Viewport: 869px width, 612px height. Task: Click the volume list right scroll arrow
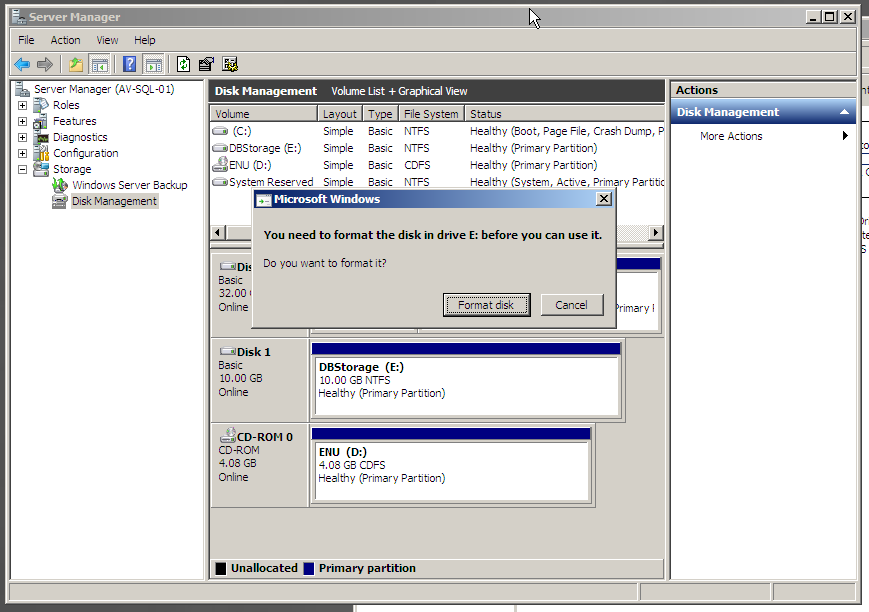656,232
